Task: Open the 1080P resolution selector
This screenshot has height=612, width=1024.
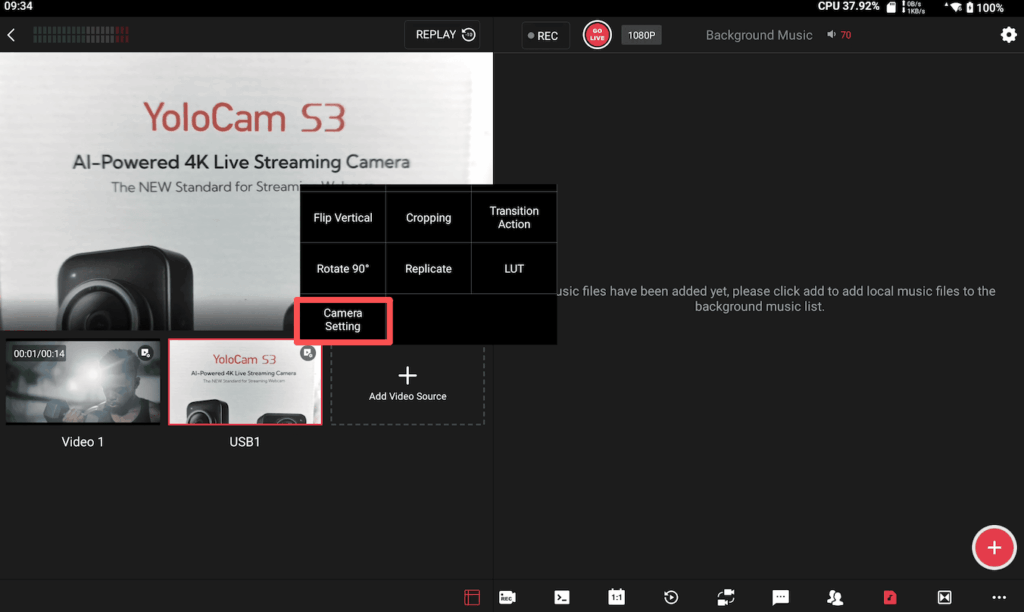Action: coord(641,35)
